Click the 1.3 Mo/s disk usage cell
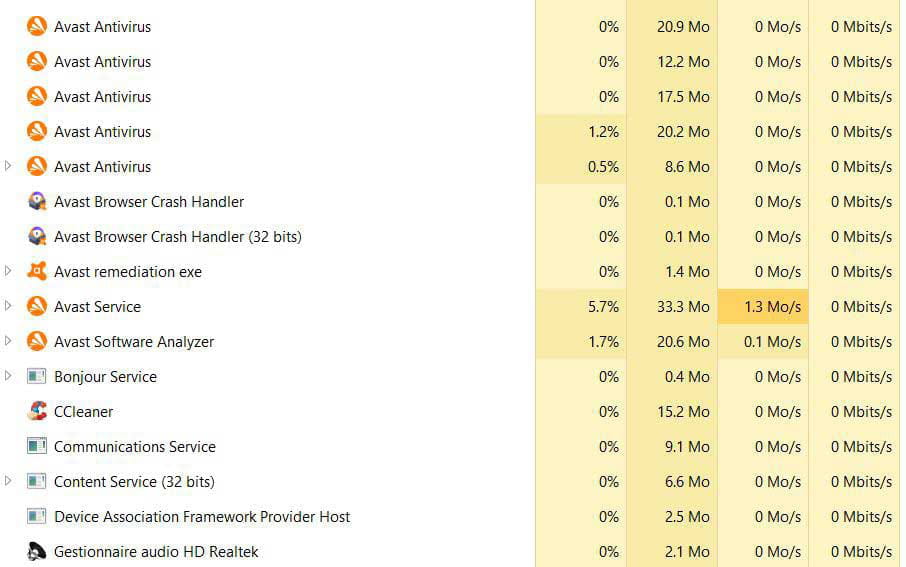 click(x=763, y=306)
